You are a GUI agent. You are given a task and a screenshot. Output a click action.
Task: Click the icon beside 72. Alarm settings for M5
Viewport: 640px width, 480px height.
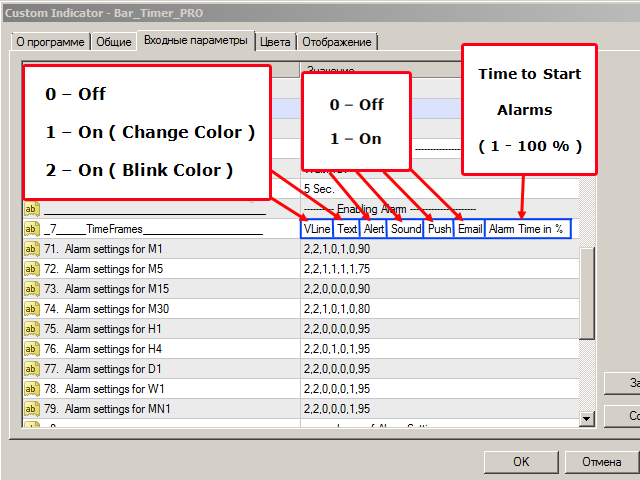[31, 269]
